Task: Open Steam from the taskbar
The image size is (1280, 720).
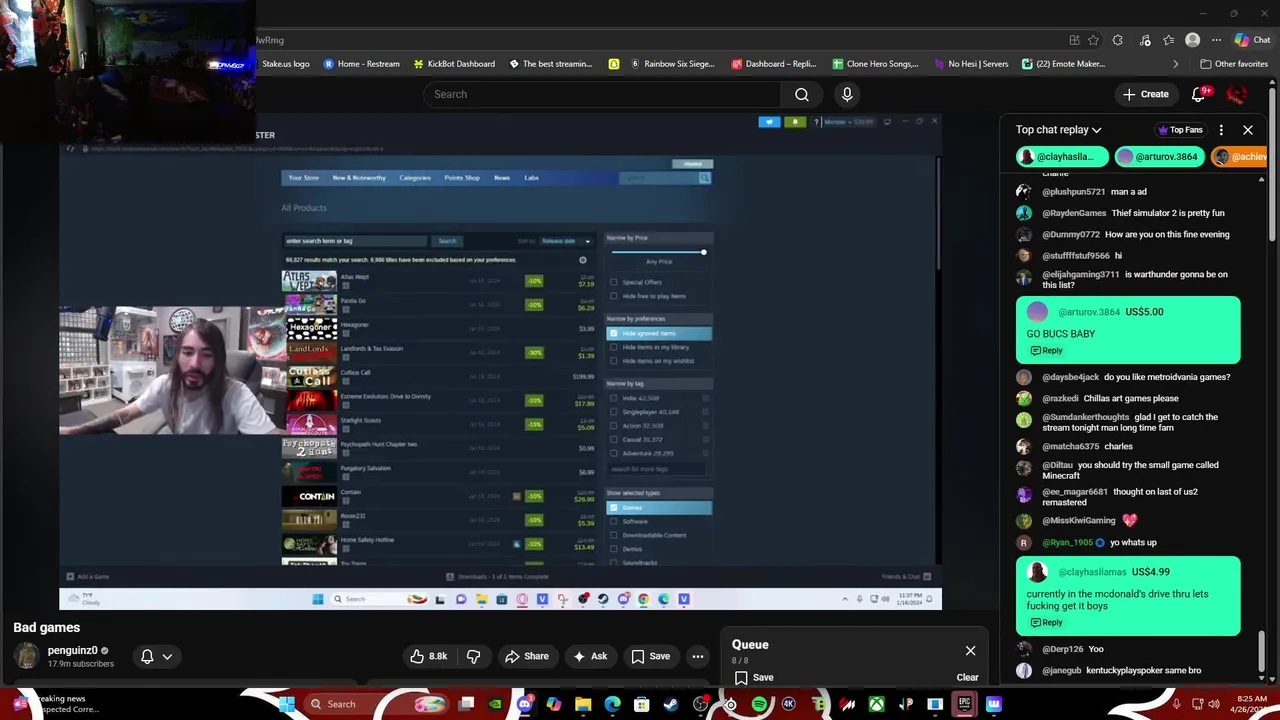Action: [671, 704]
